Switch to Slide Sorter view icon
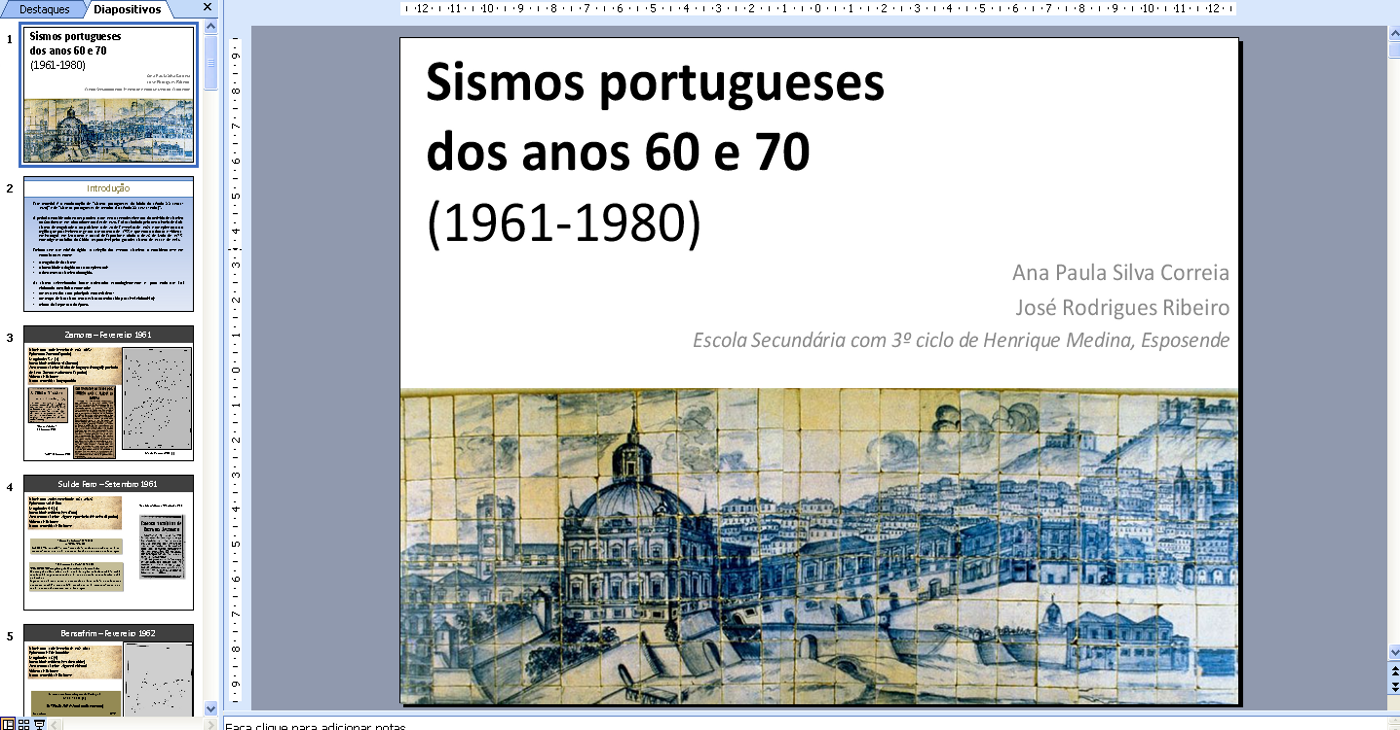 23,723
